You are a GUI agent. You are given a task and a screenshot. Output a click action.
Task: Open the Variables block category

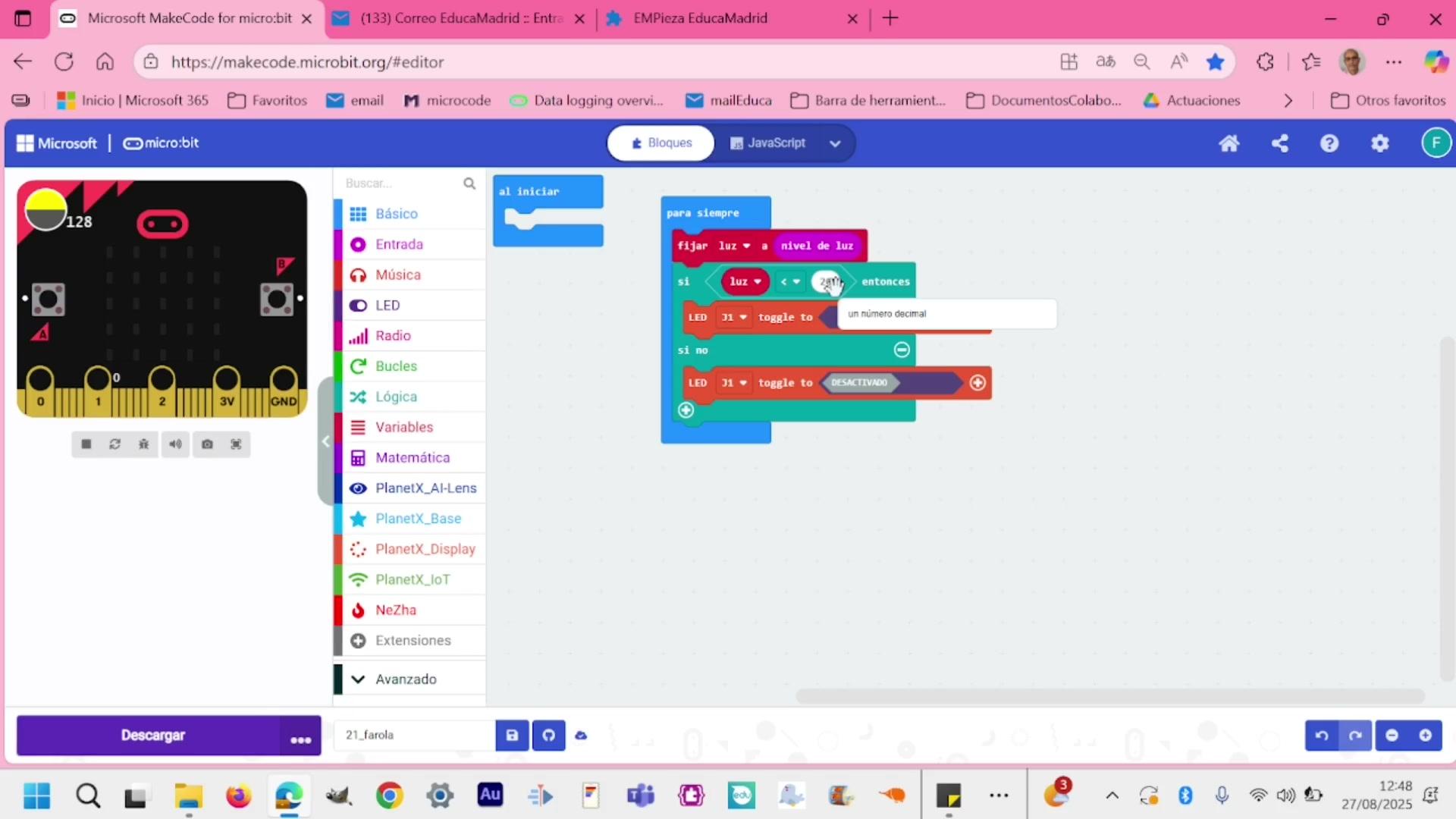pos(403,427)
